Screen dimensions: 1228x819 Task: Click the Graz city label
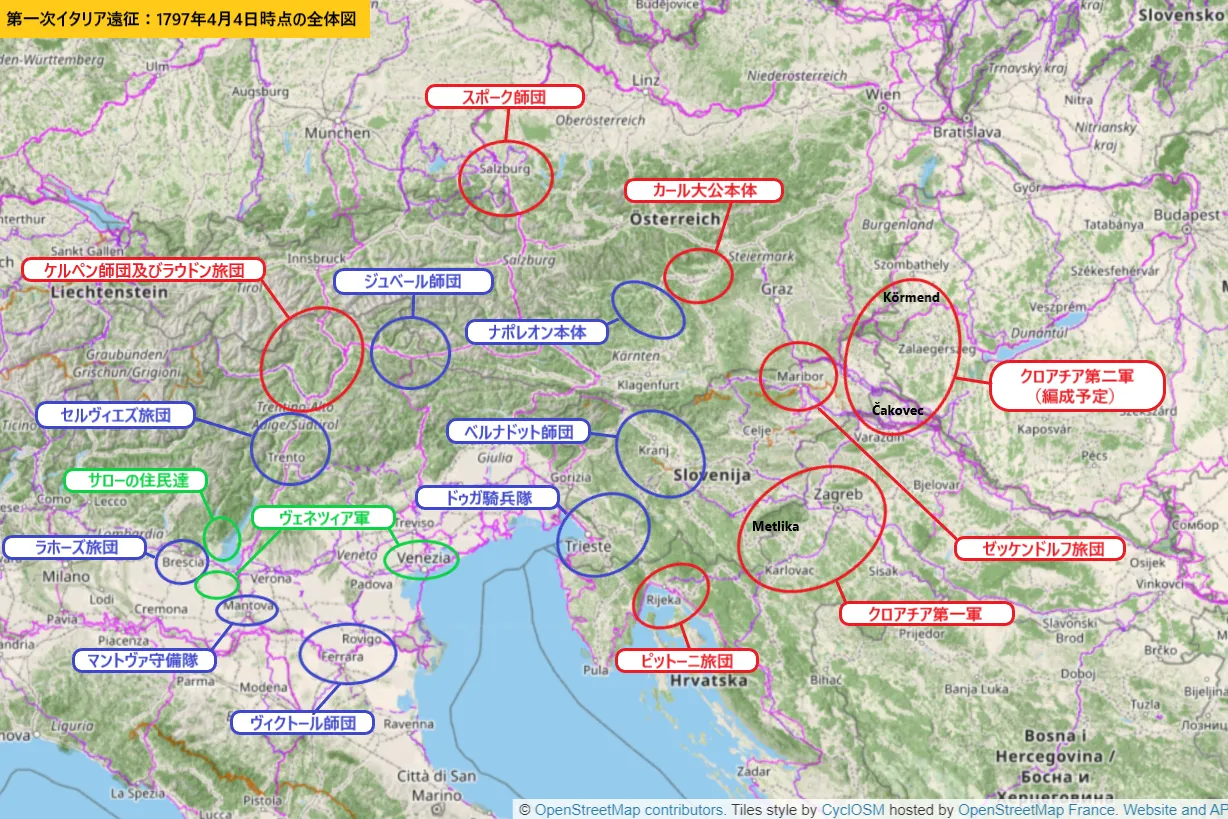pos(778,289)
